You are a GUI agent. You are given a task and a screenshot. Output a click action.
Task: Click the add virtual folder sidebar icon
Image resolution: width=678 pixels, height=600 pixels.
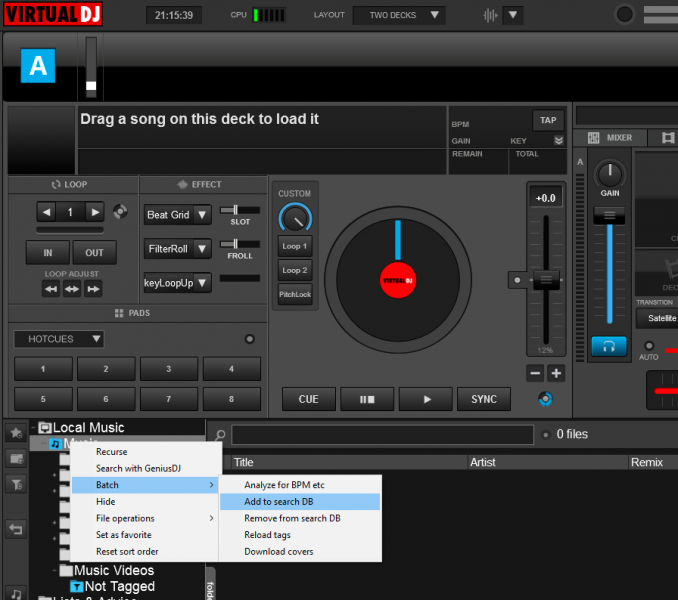coord(16,459)
